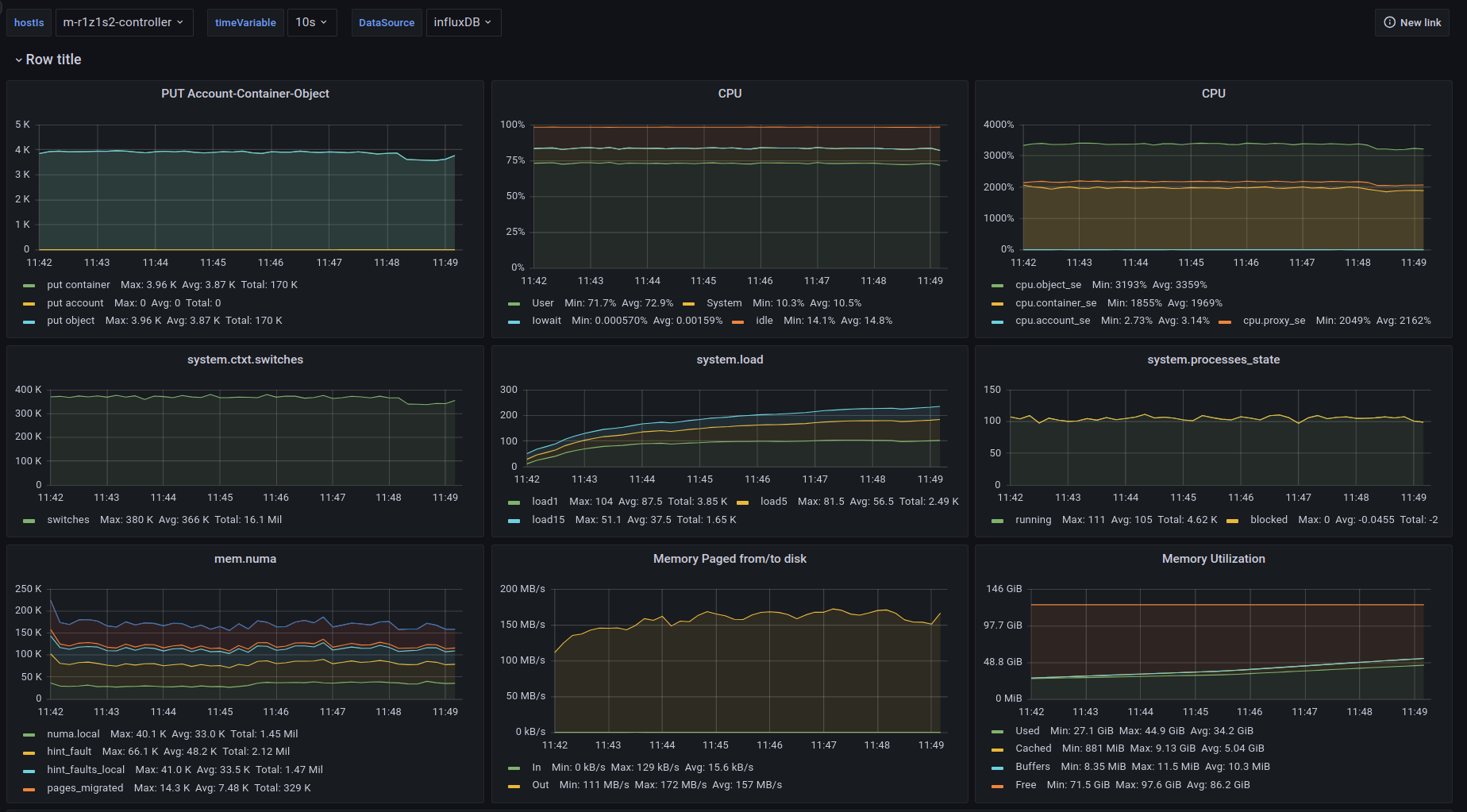Click the yellow swatch beside cpu.container_se

coord(997,304)
